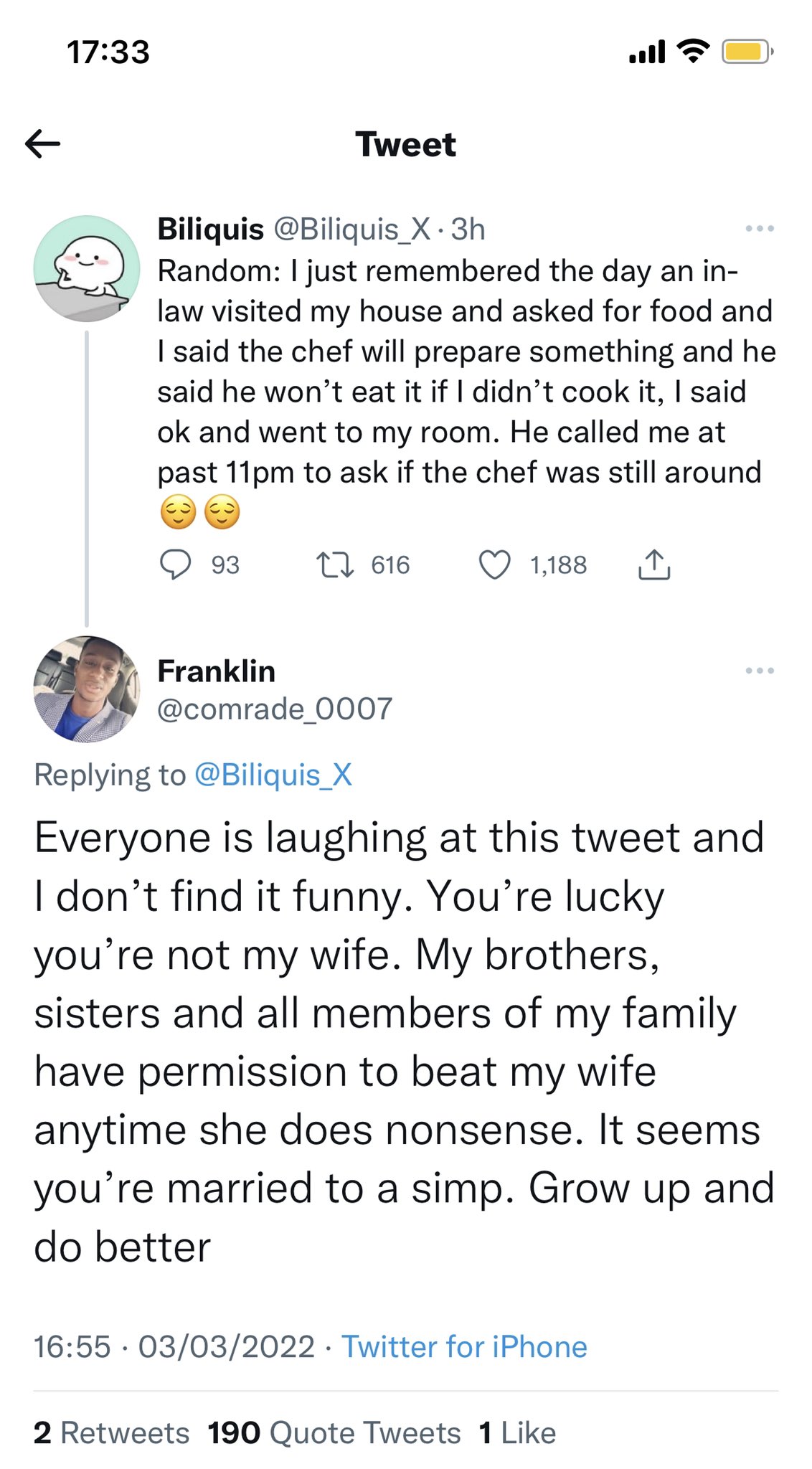Tap the Twitter for iPhone link

pyautogui.click(x=464, y=1346)
